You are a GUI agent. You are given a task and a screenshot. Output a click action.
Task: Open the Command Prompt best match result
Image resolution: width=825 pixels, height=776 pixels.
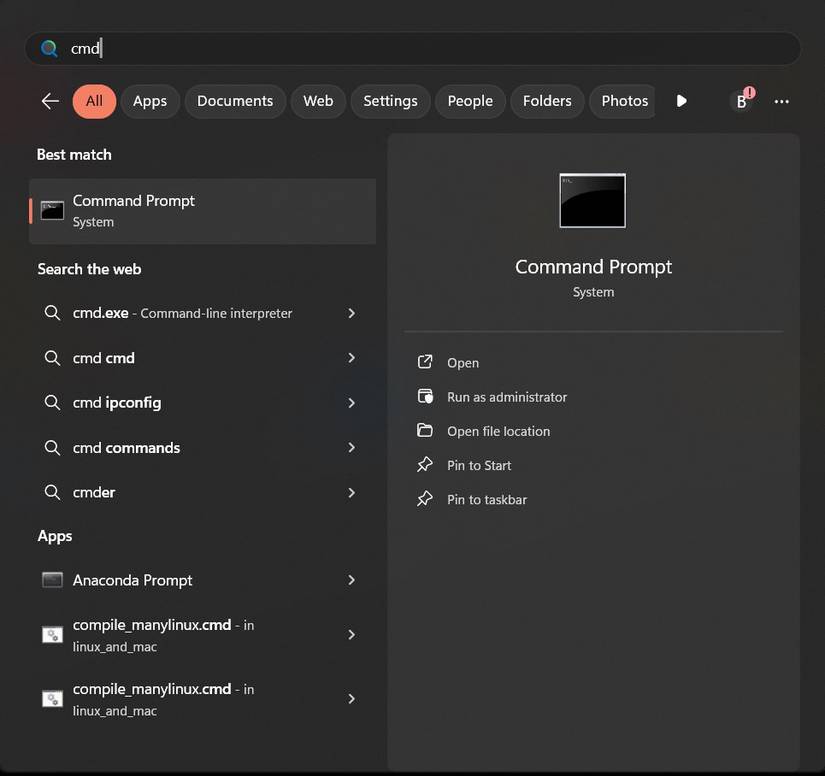[x=203, y=211]
